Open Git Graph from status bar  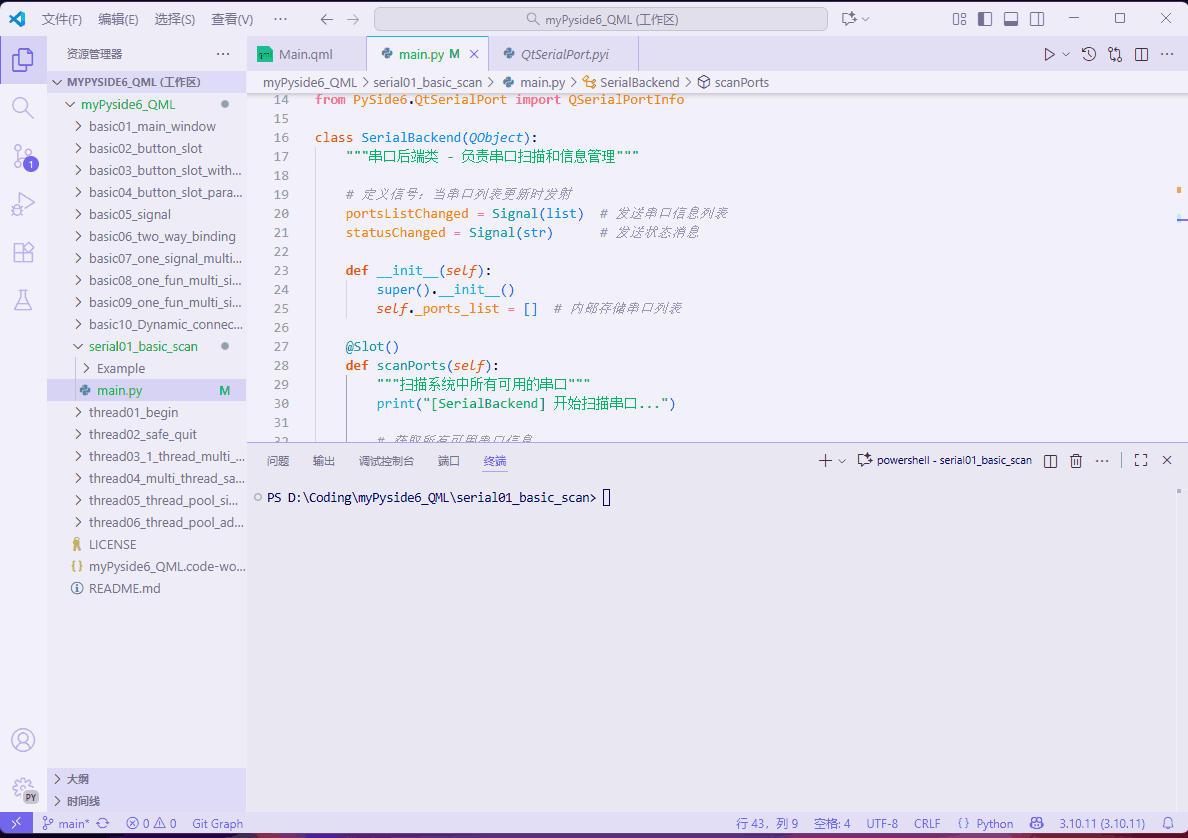point(217,824)
